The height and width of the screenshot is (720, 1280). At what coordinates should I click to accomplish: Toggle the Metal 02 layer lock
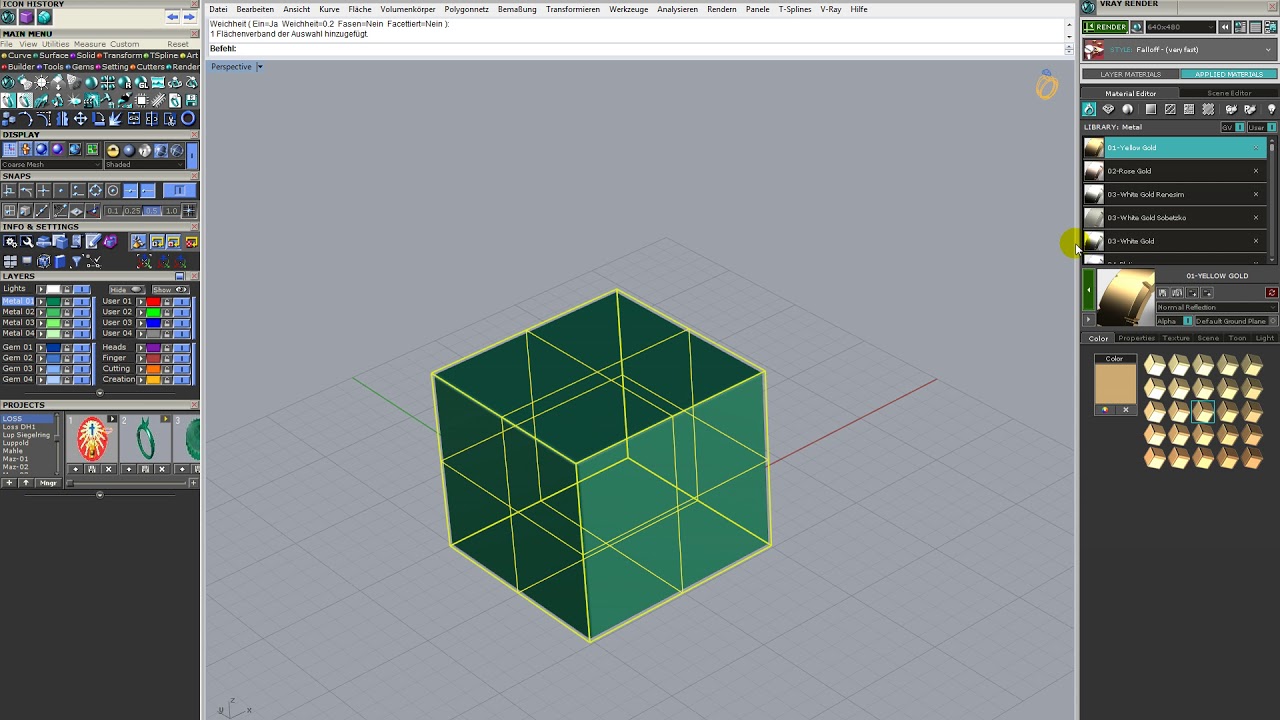click(x=67, y=312)
